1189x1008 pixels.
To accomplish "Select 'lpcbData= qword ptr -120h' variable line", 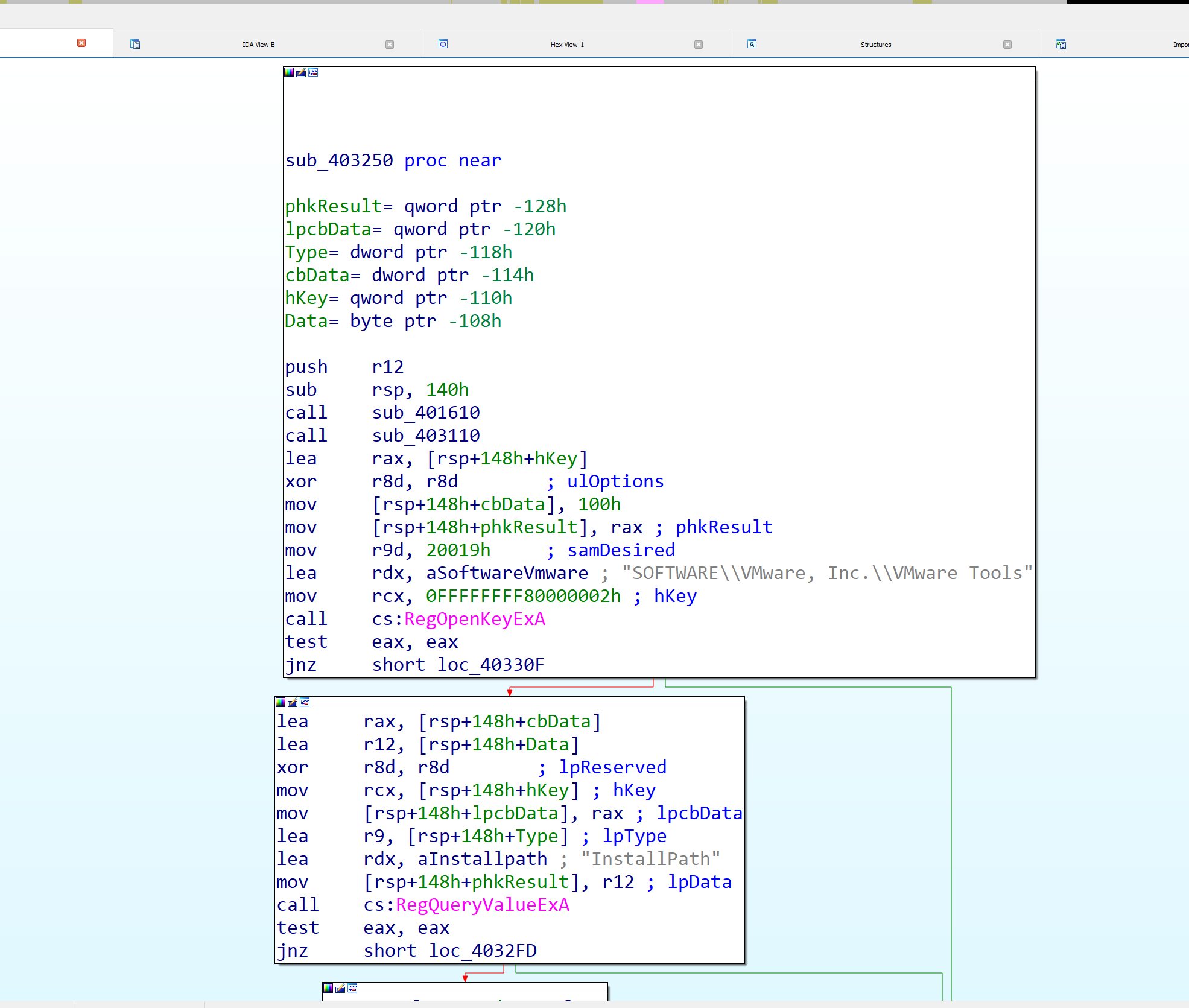I will pos(420,229).
